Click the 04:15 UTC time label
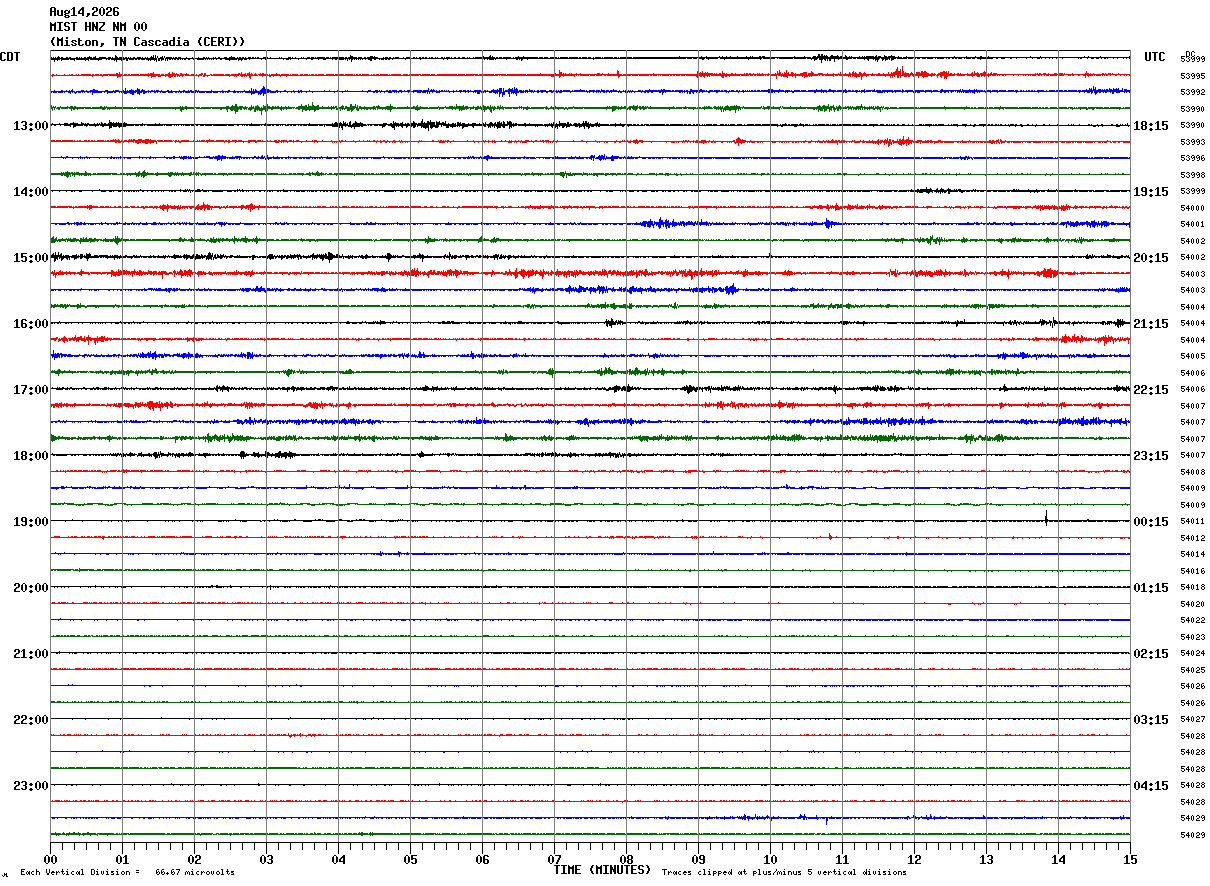This screenshot has height=886, width=1210. click(1151, 785)
